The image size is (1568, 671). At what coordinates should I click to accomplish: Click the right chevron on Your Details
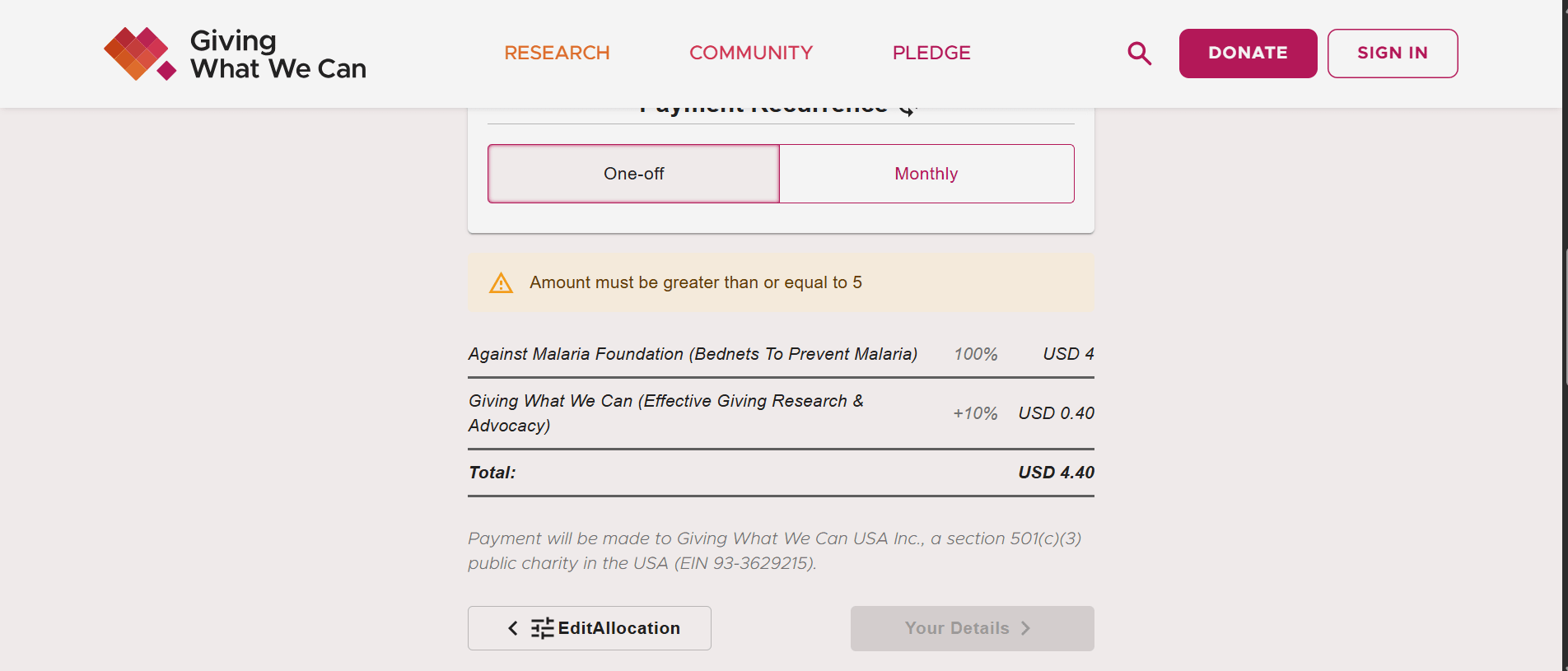pyautogui.click(x=1025, y=628)
